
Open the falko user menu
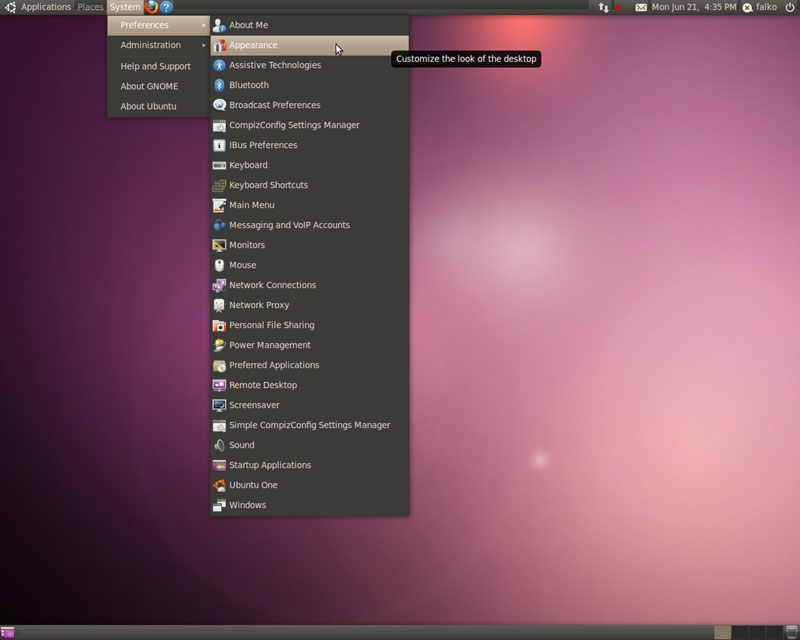(x=760, y=7)
